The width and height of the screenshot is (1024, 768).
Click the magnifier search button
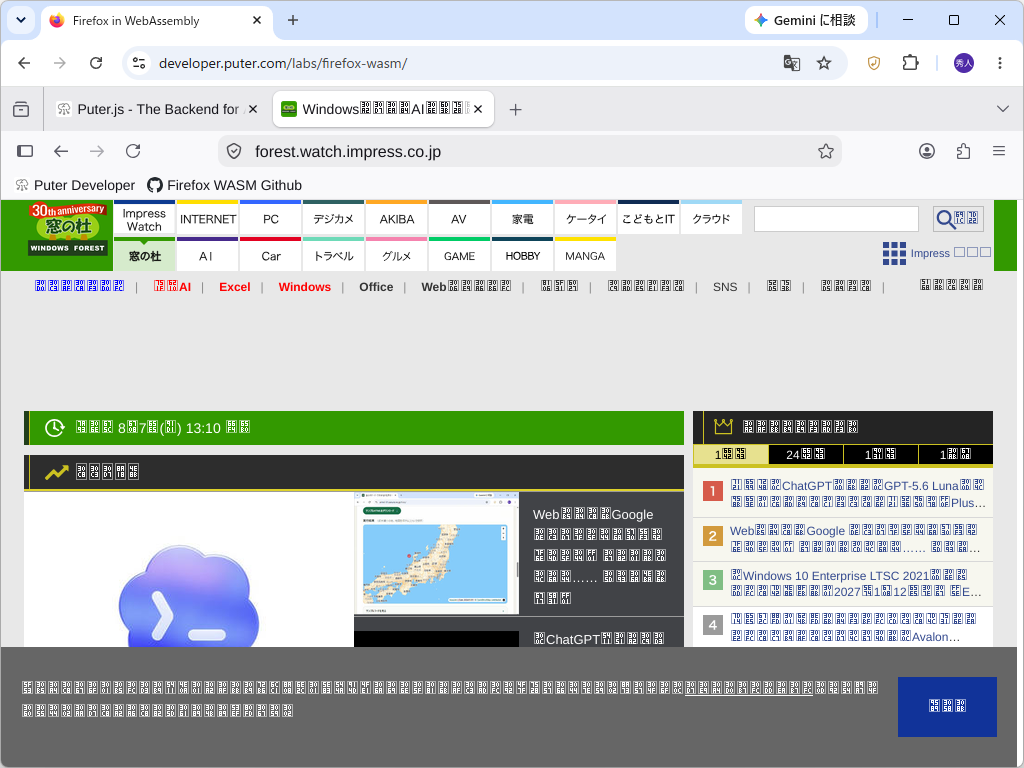pos(958,219)
